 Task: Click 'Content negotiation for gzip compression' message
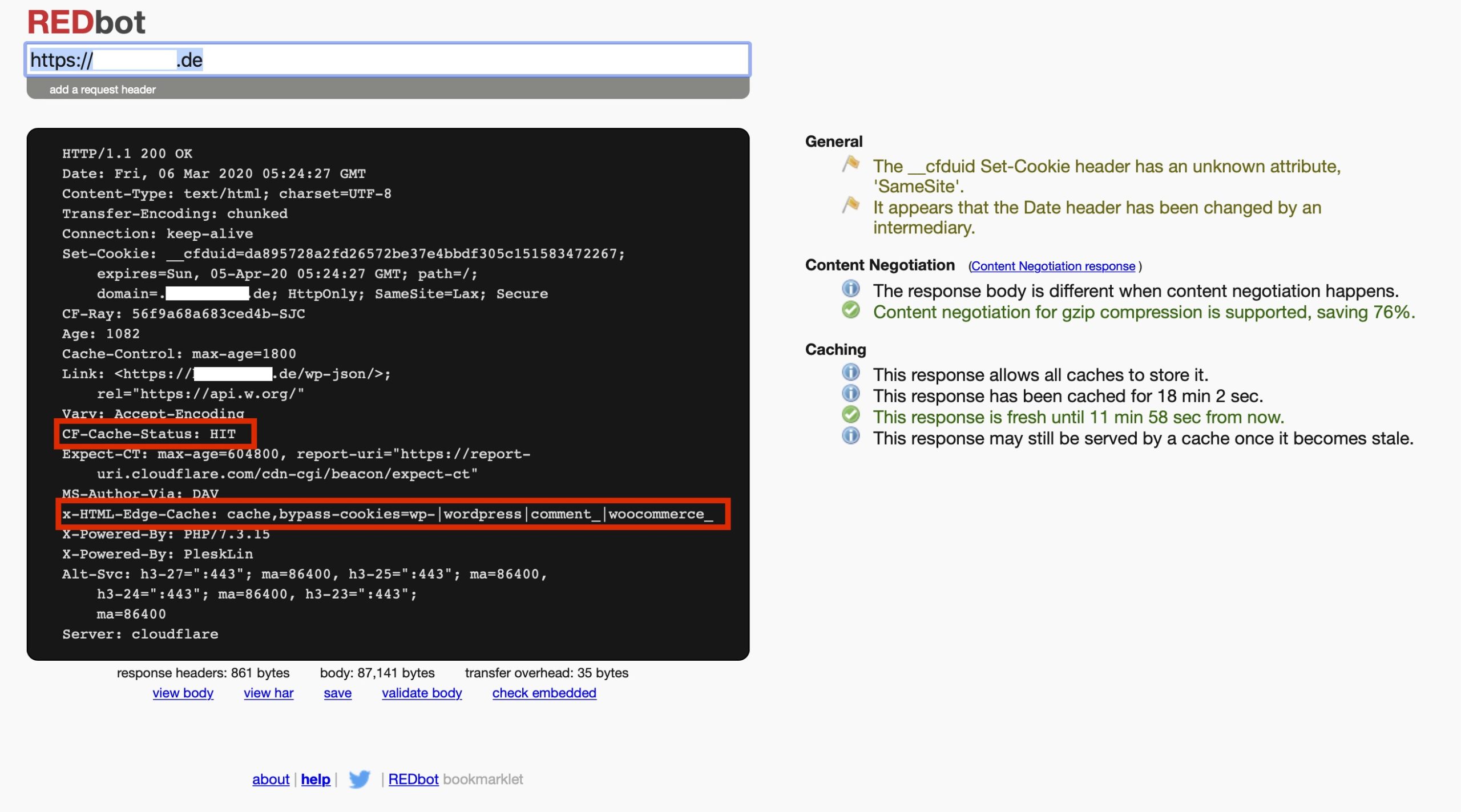click(1144, 312)
